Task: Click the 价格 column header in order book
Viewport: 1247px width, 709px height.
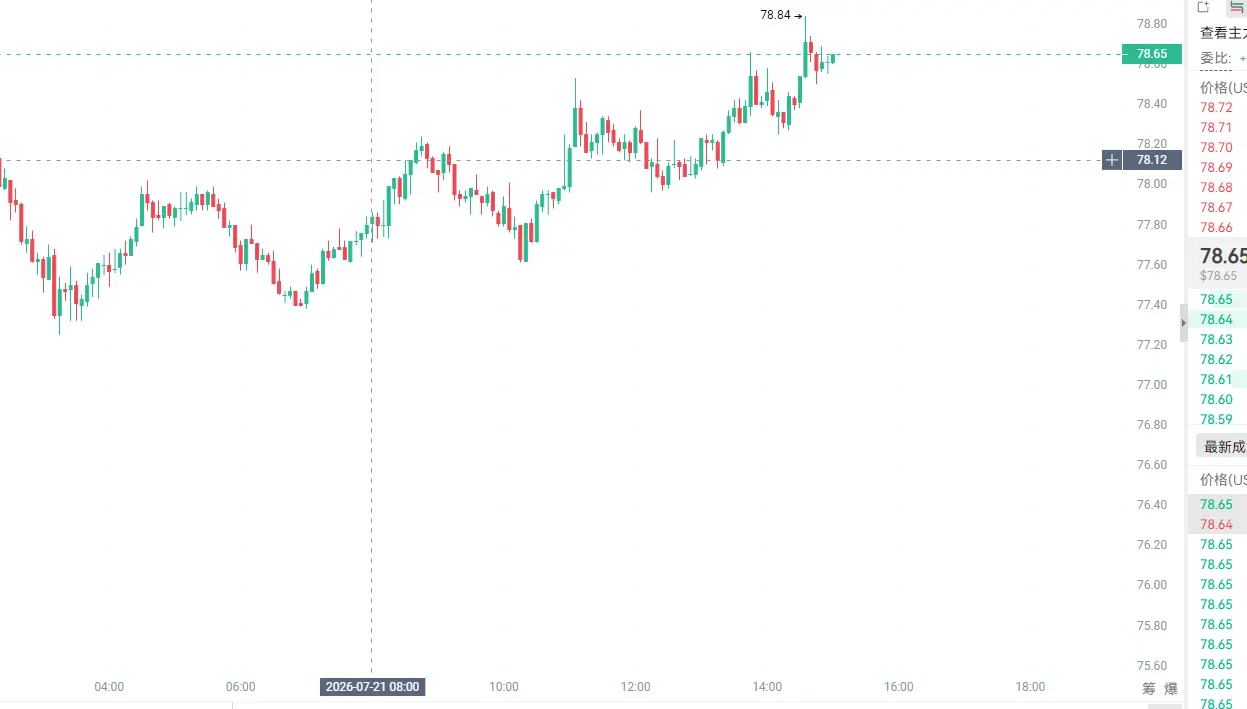Action: [x=1223, y=87]
